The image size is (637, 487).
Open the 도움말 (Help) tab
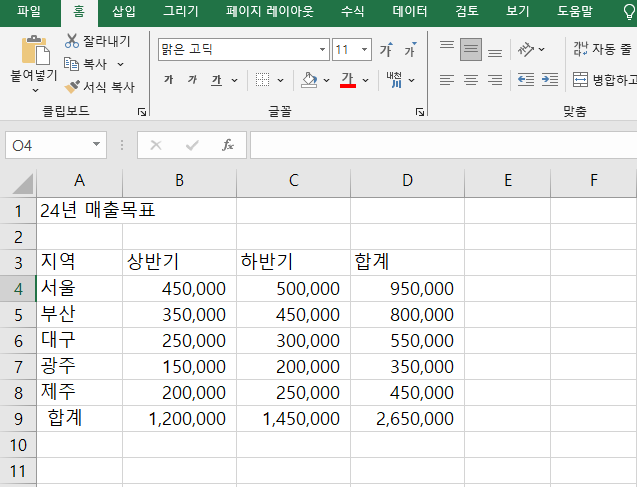(575, 11)
